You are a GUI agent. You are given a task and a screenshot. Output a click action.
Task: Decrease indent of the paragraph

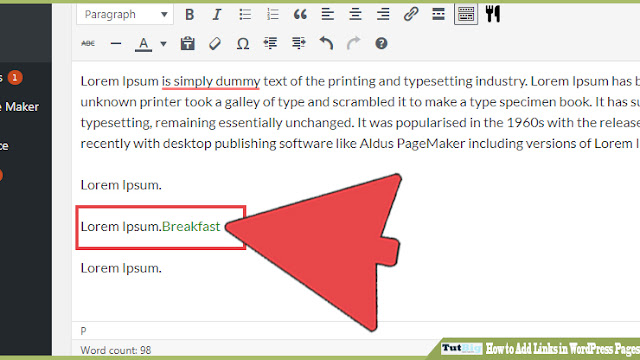(x=270, y=43)
